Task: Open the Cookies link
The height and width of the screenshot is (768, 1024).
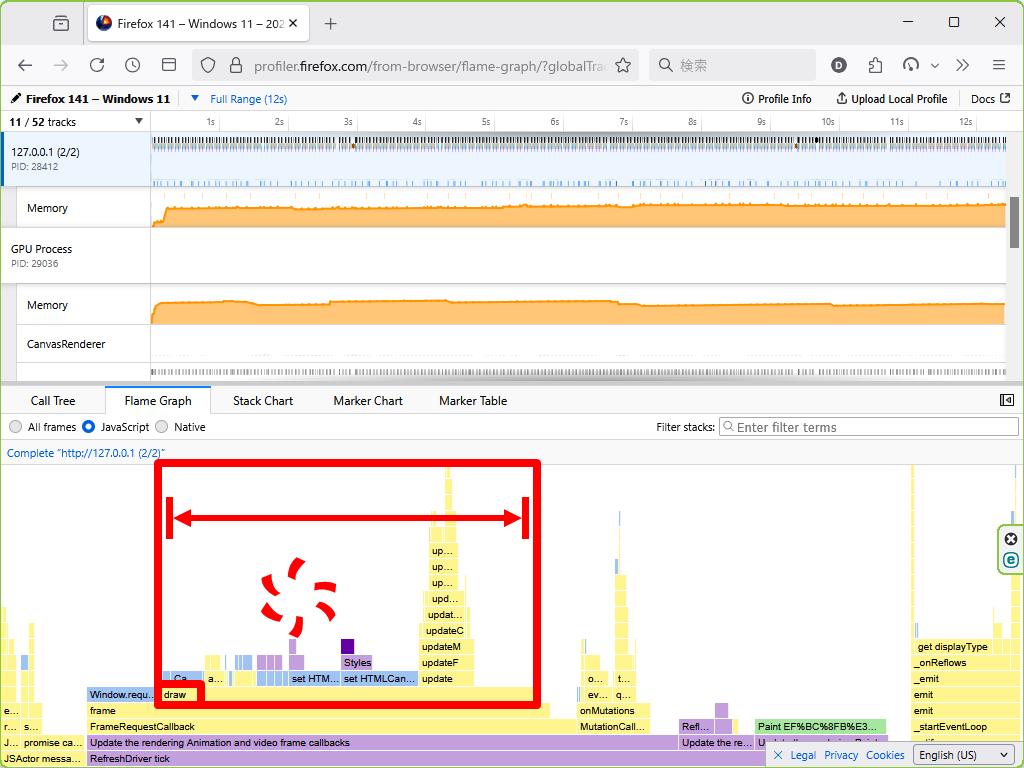Action: coord(885,755)
